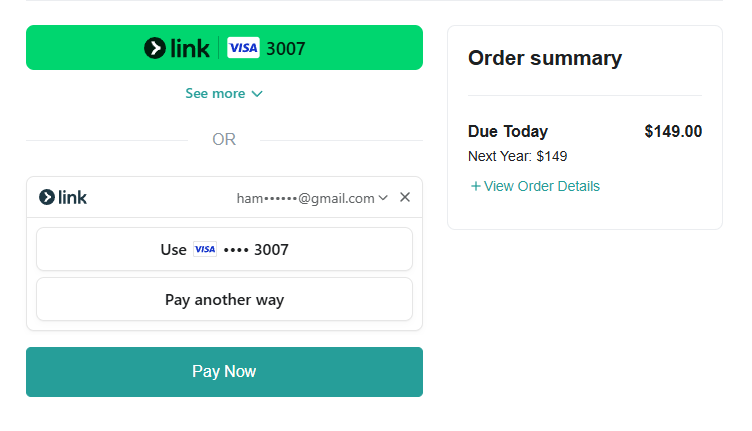
Task: Select Pay another way
Action: coord(224,299)
